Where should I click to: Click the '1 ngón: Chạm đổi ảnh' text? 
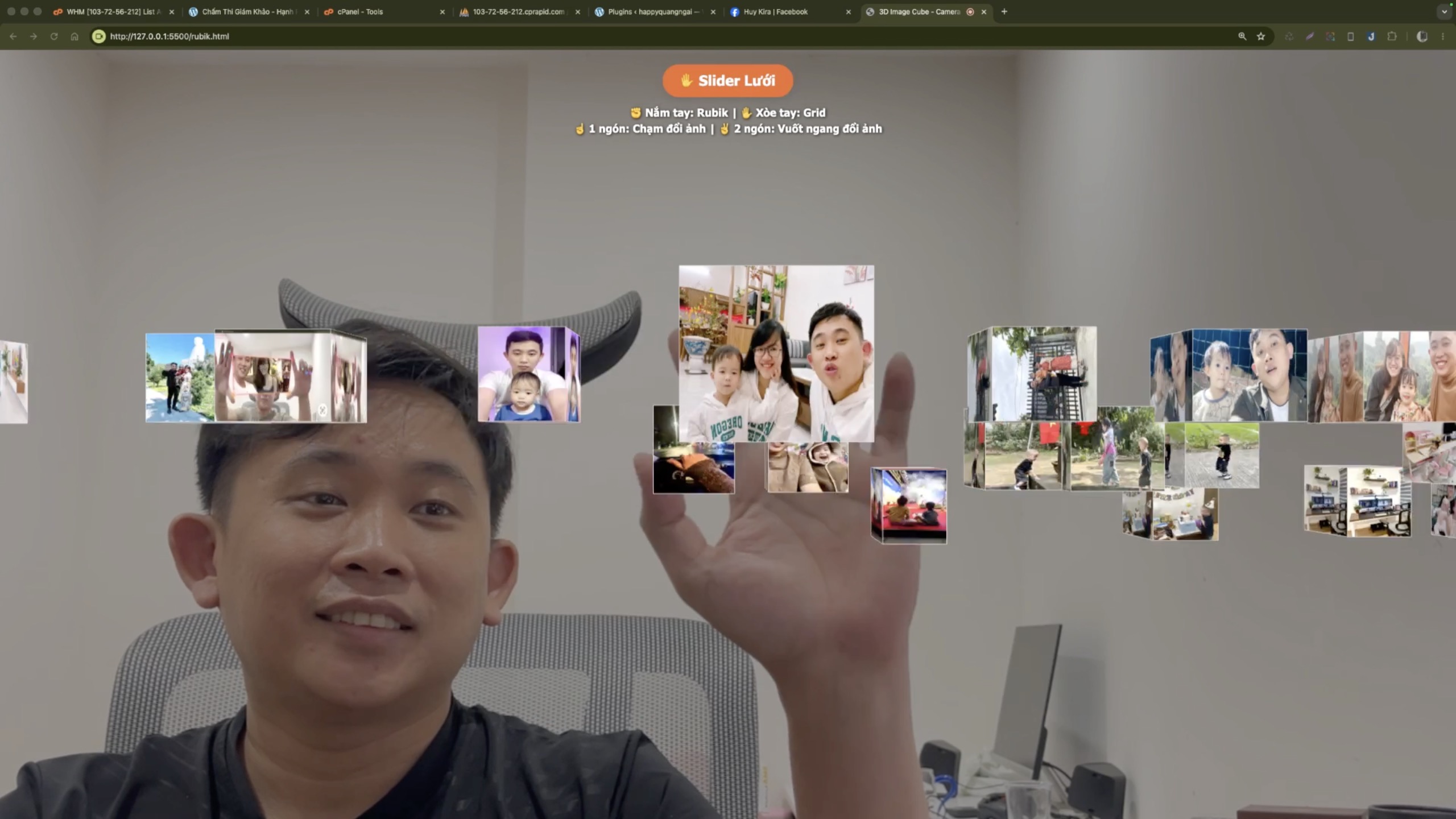(640, 129)
